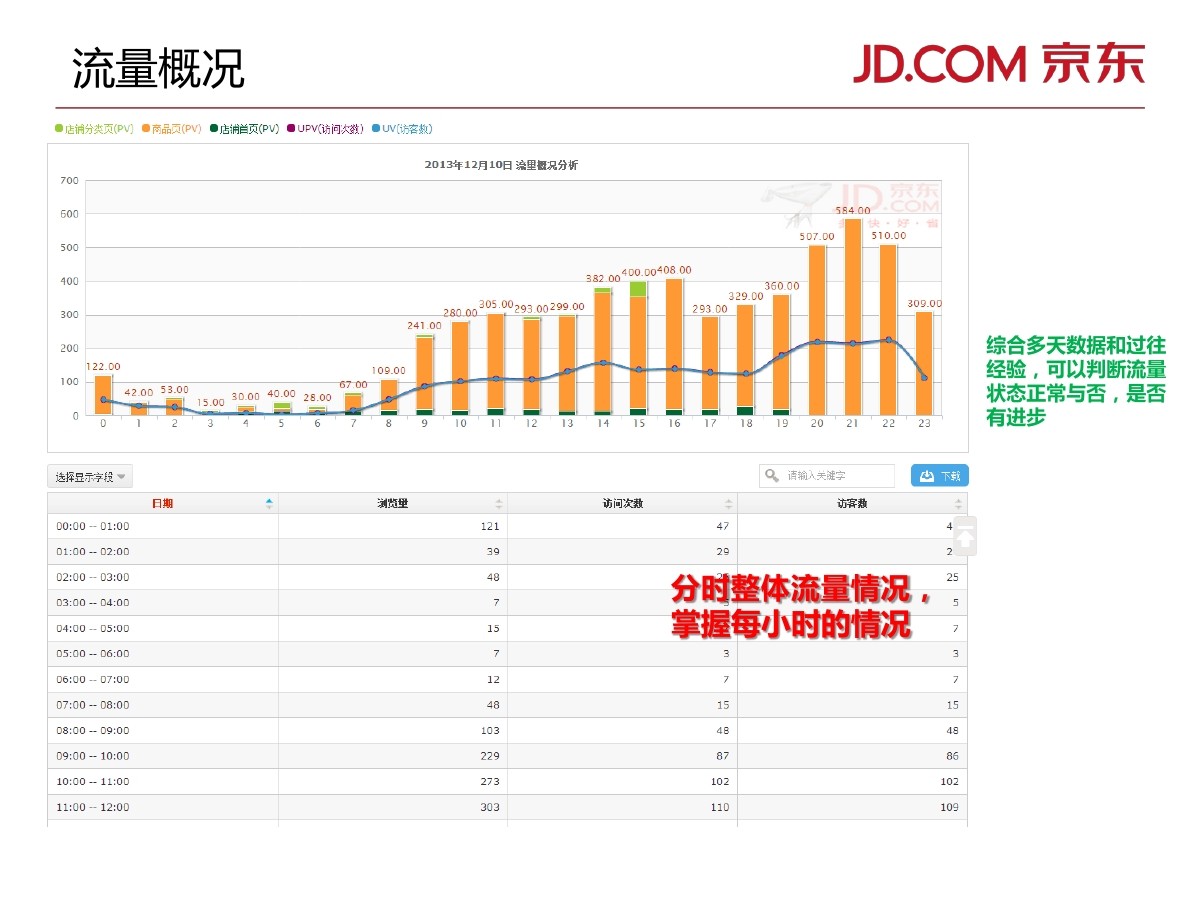1200x900 pixels.
Task: Open the 选择显示字段 dropdown
Action: [x=90, y=477]
